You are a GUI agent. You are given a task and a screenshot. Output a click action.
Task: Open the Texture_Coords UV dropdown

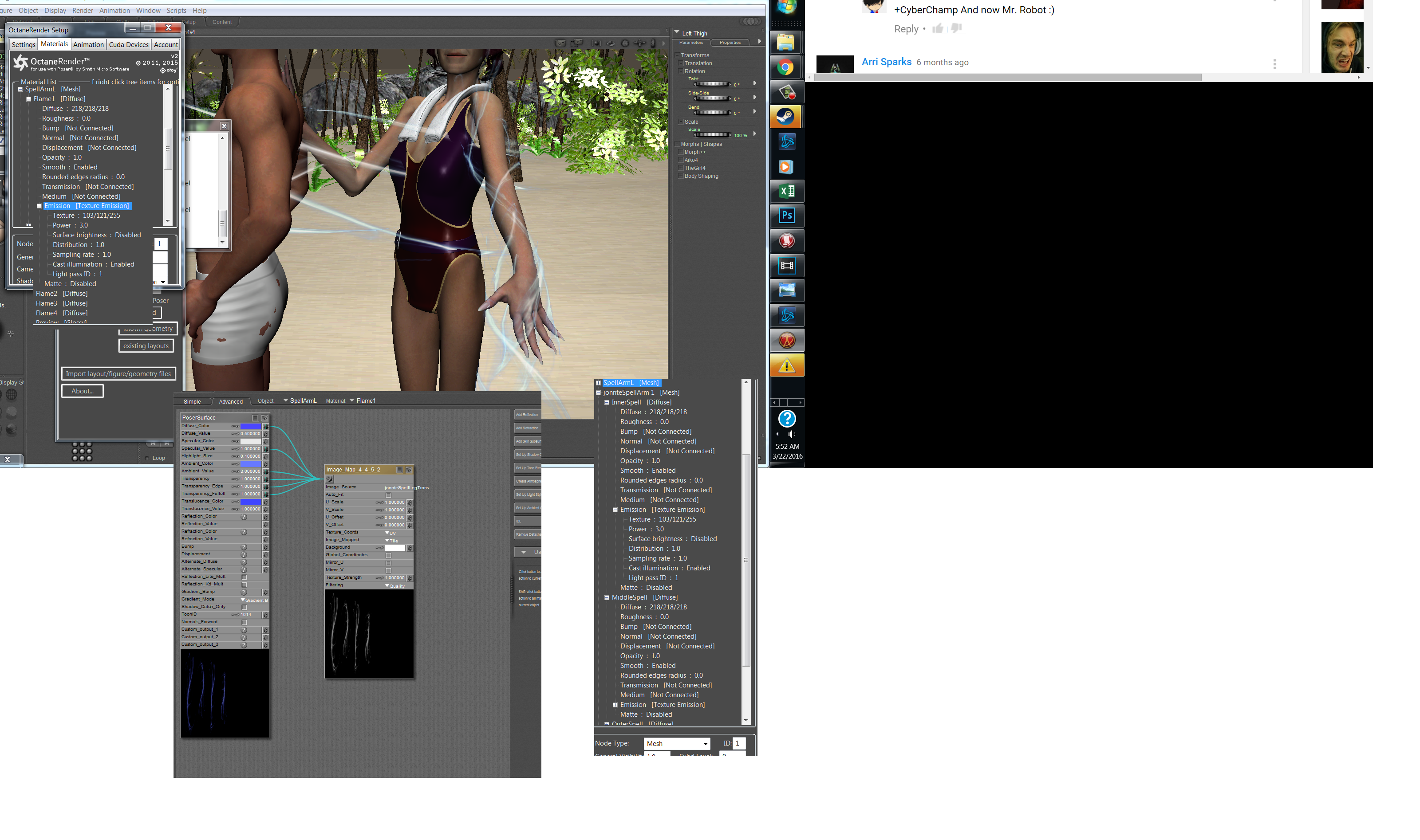tap(390, 533)
